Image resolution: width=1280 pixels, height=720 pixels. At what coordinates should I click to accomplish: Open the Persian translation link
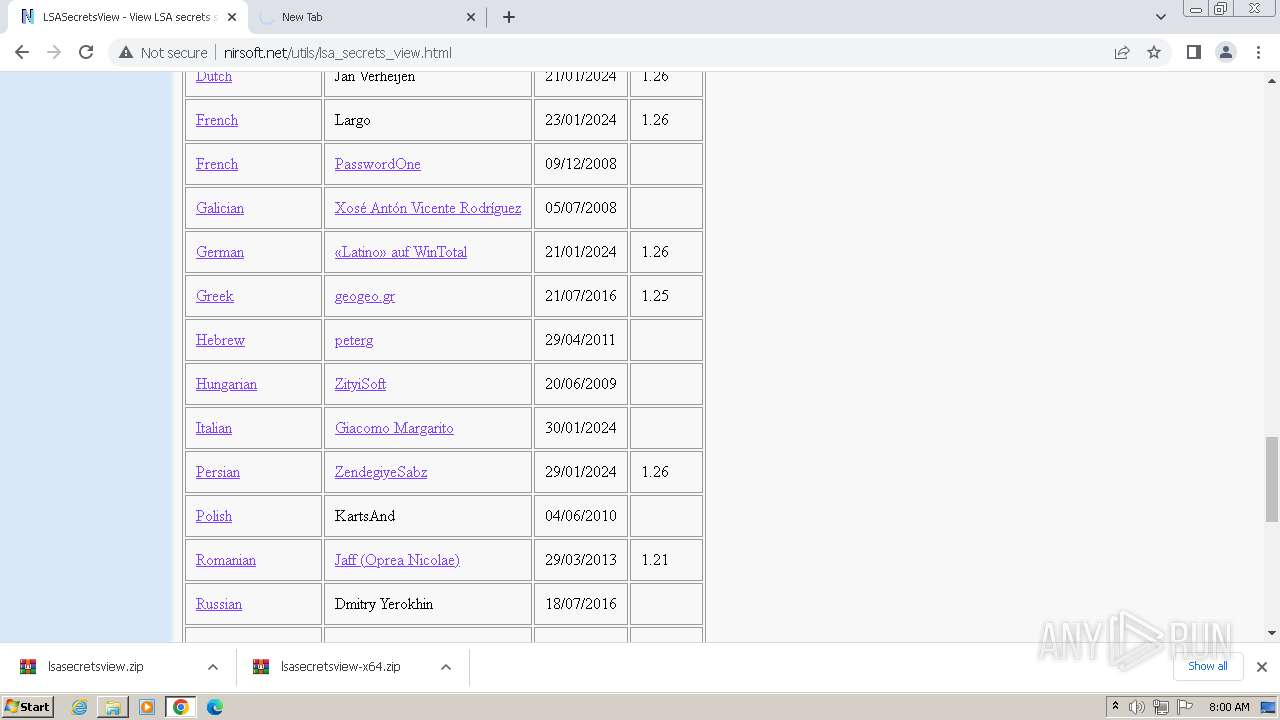pyautogui.click(x=218, y=472)
